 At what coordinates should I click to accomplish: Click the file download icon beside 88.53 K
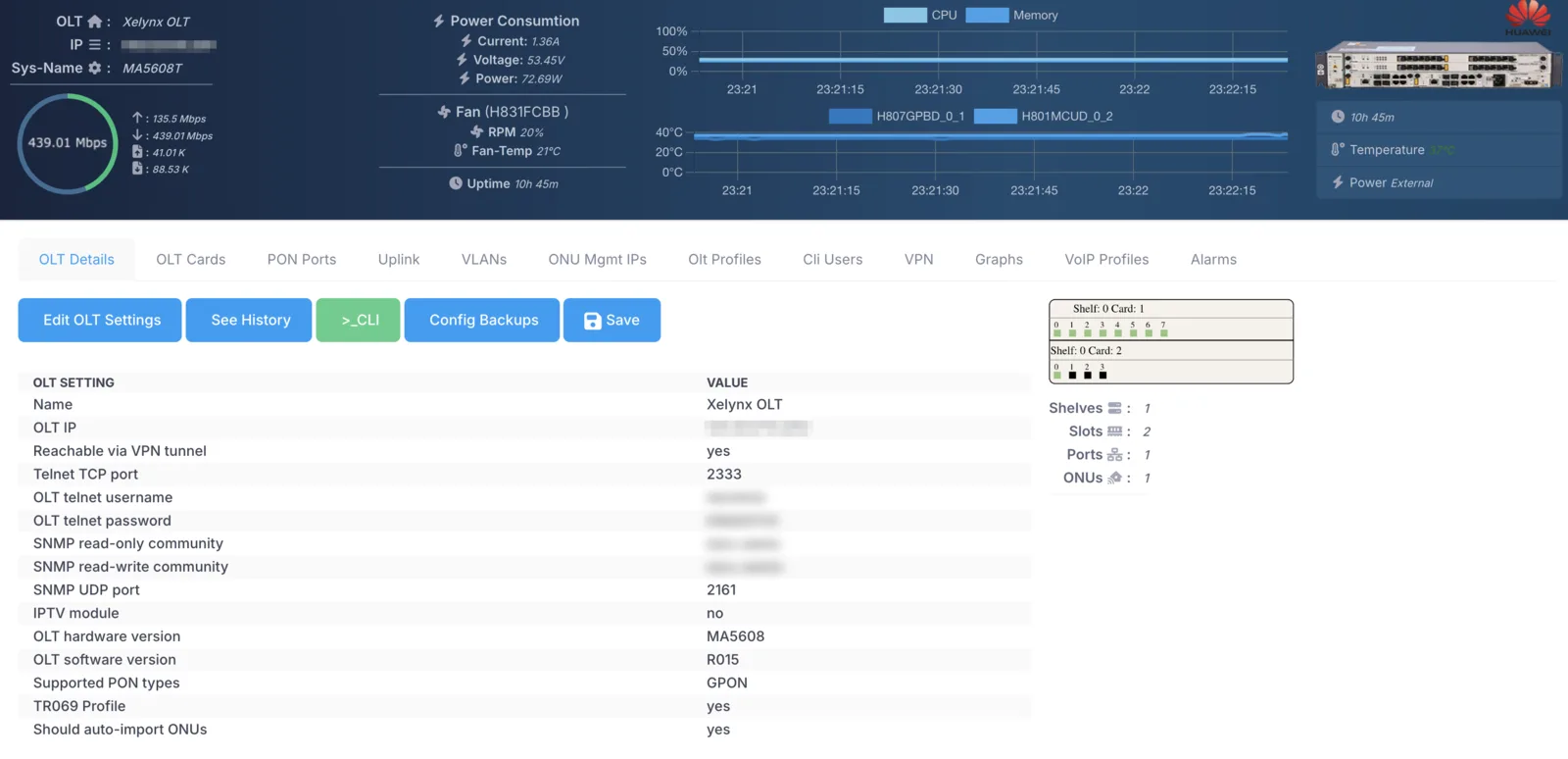pos(137,169)
